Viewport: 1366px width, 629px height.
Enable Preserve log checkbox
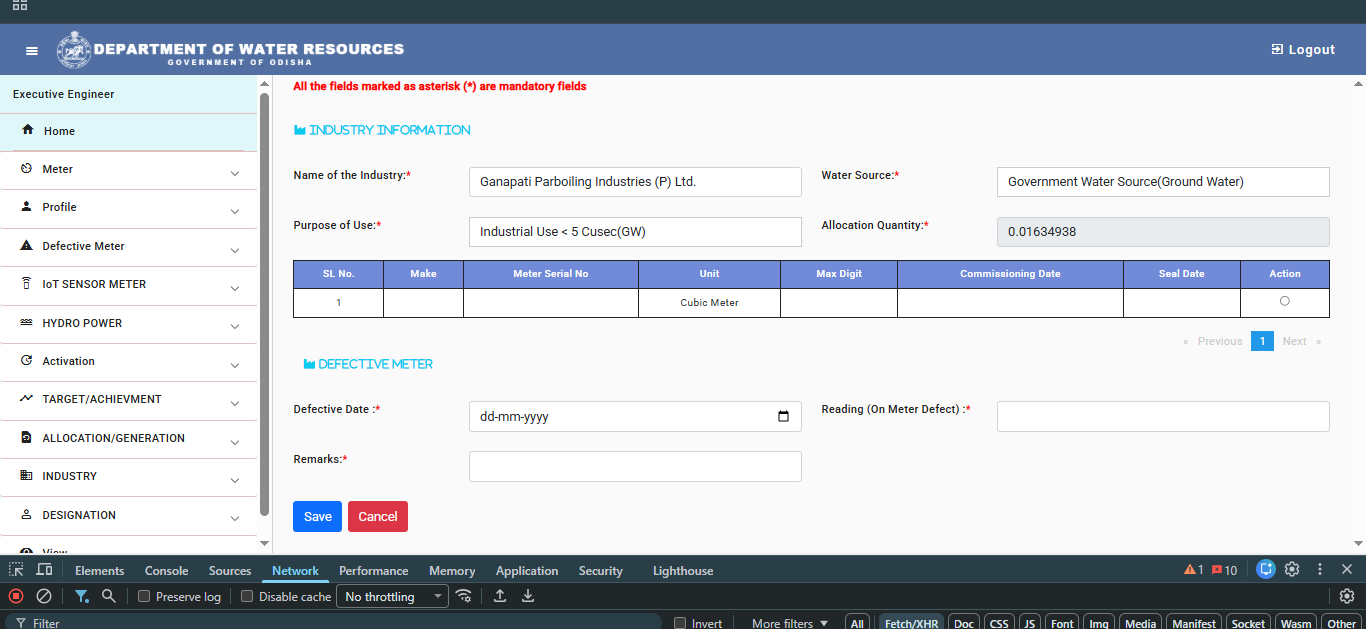(x=144, y=597)
